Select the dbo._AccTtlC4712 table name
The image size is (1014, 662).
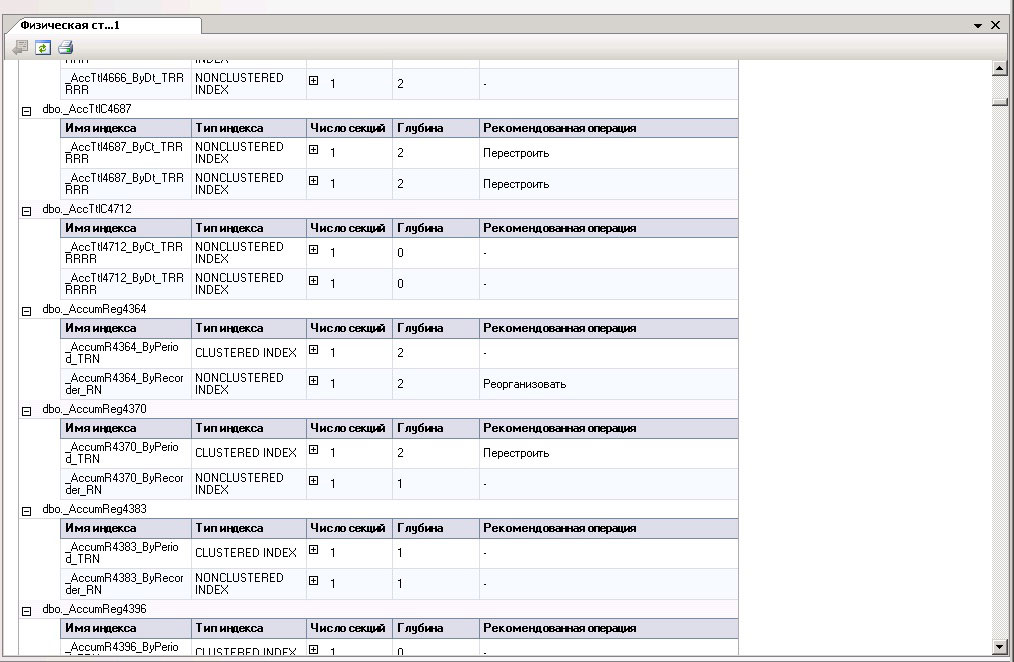(87, 209)
